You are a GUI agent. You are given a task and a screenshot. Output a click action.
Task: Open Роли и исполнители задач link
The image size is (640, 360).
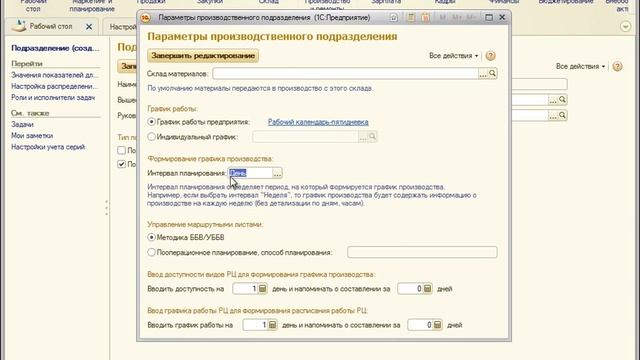coord(53,98)
